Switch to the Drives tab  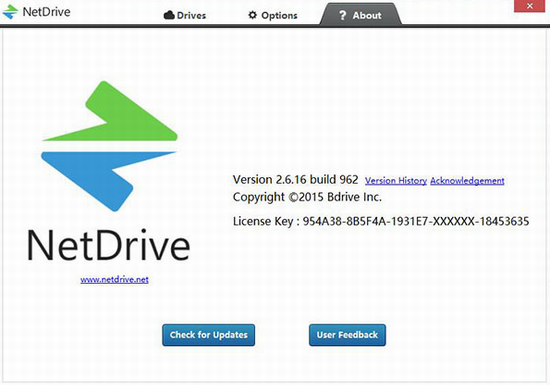click(185, 15)
